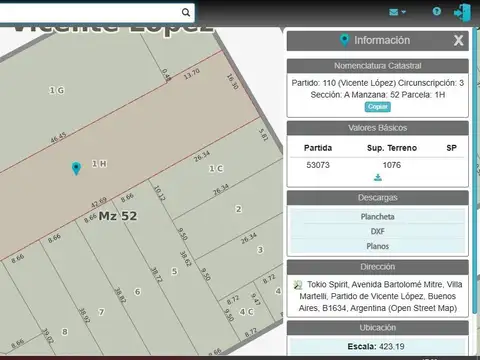Select parcel 6 on the map

point(137,292)
